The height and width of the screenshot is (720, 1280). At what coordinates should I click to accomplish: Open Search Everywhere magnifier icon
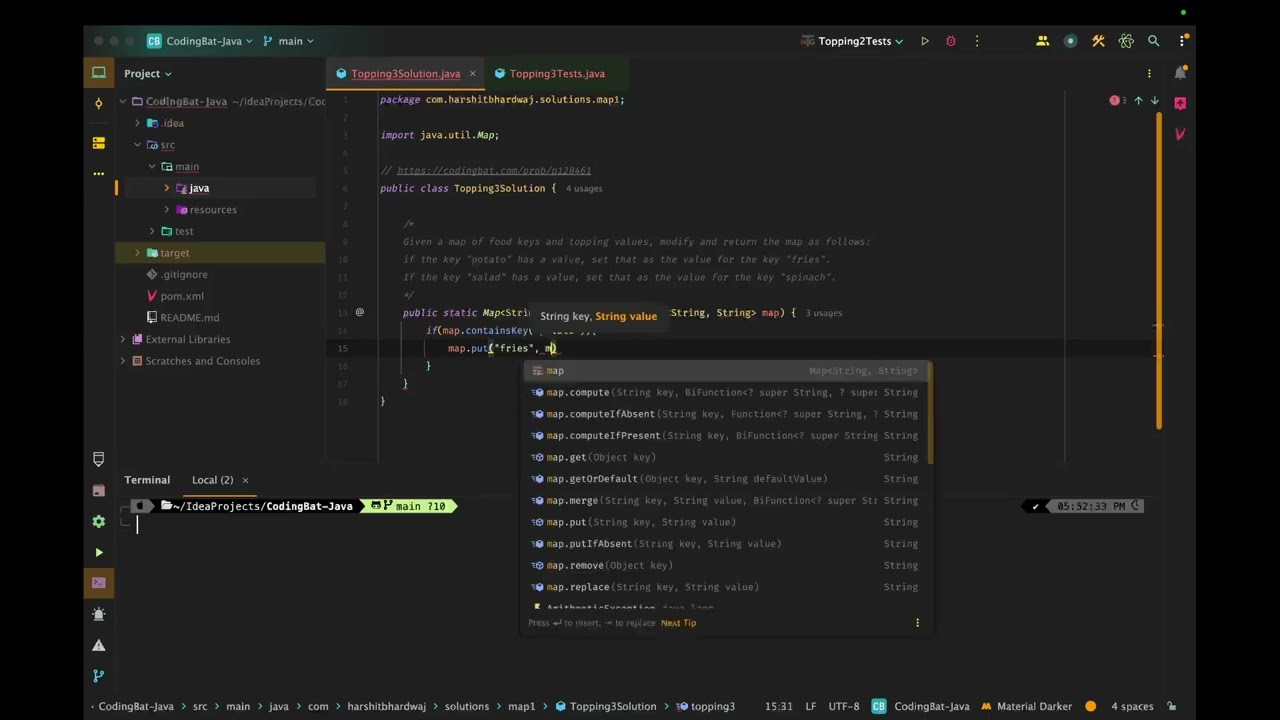[1153, 41]
